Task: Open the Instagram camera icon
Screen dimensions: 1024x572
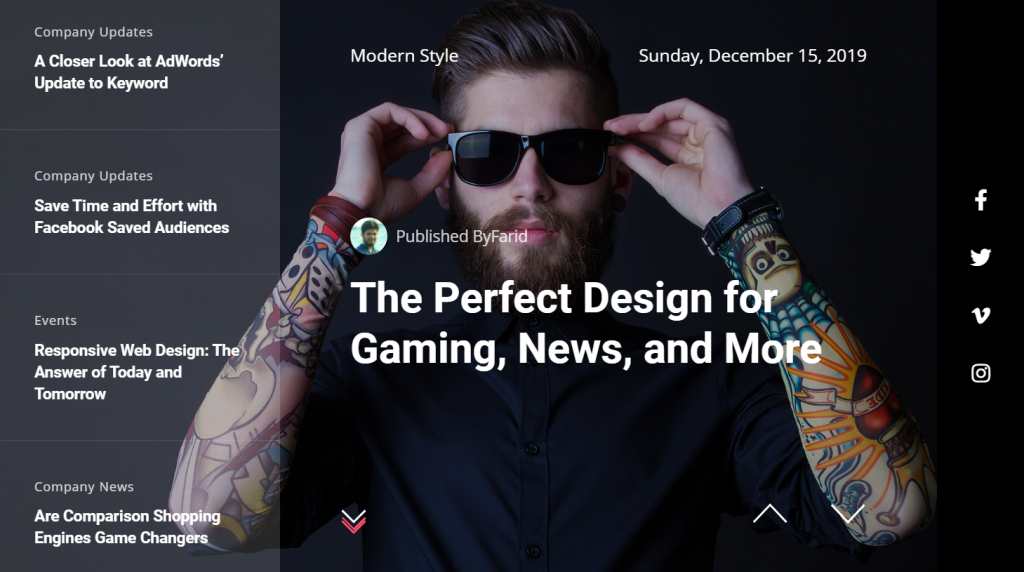Action: coord(980,373)
